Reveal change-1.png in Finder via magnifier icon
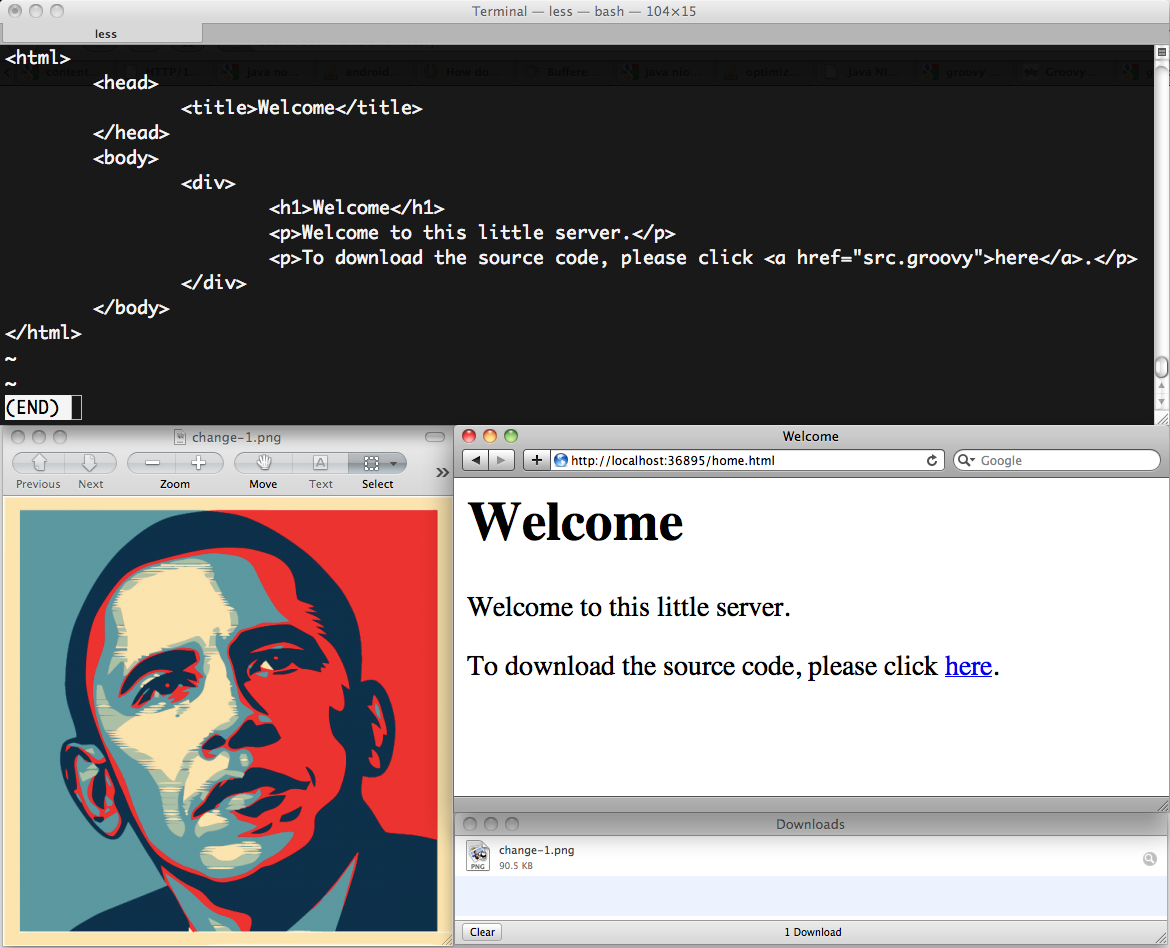1170x948 pixels. click(x=1150, y=858)
